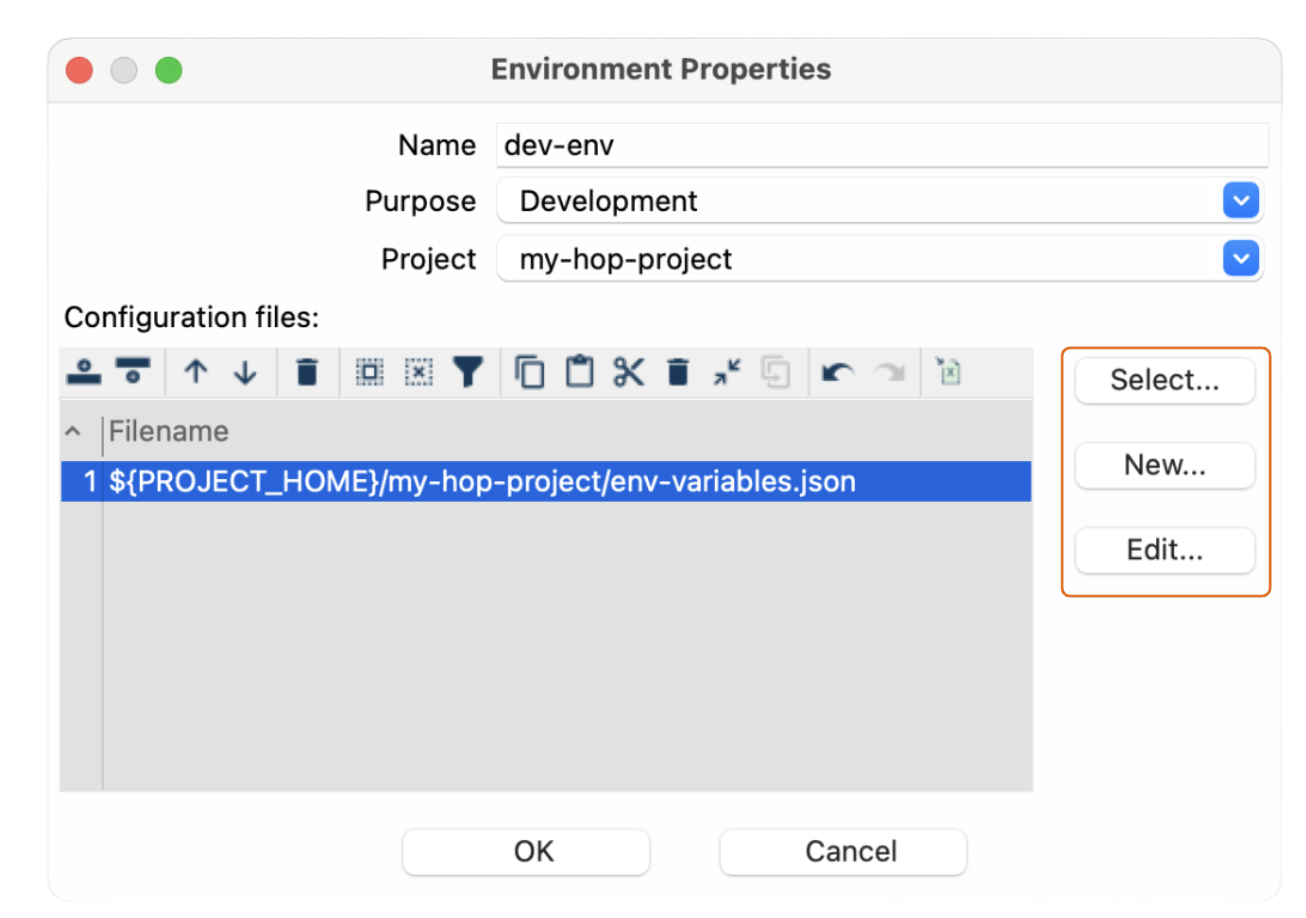Click the New... configuration file button
The height and width of the screenshot is (918, 1306).
point(1164,465)
